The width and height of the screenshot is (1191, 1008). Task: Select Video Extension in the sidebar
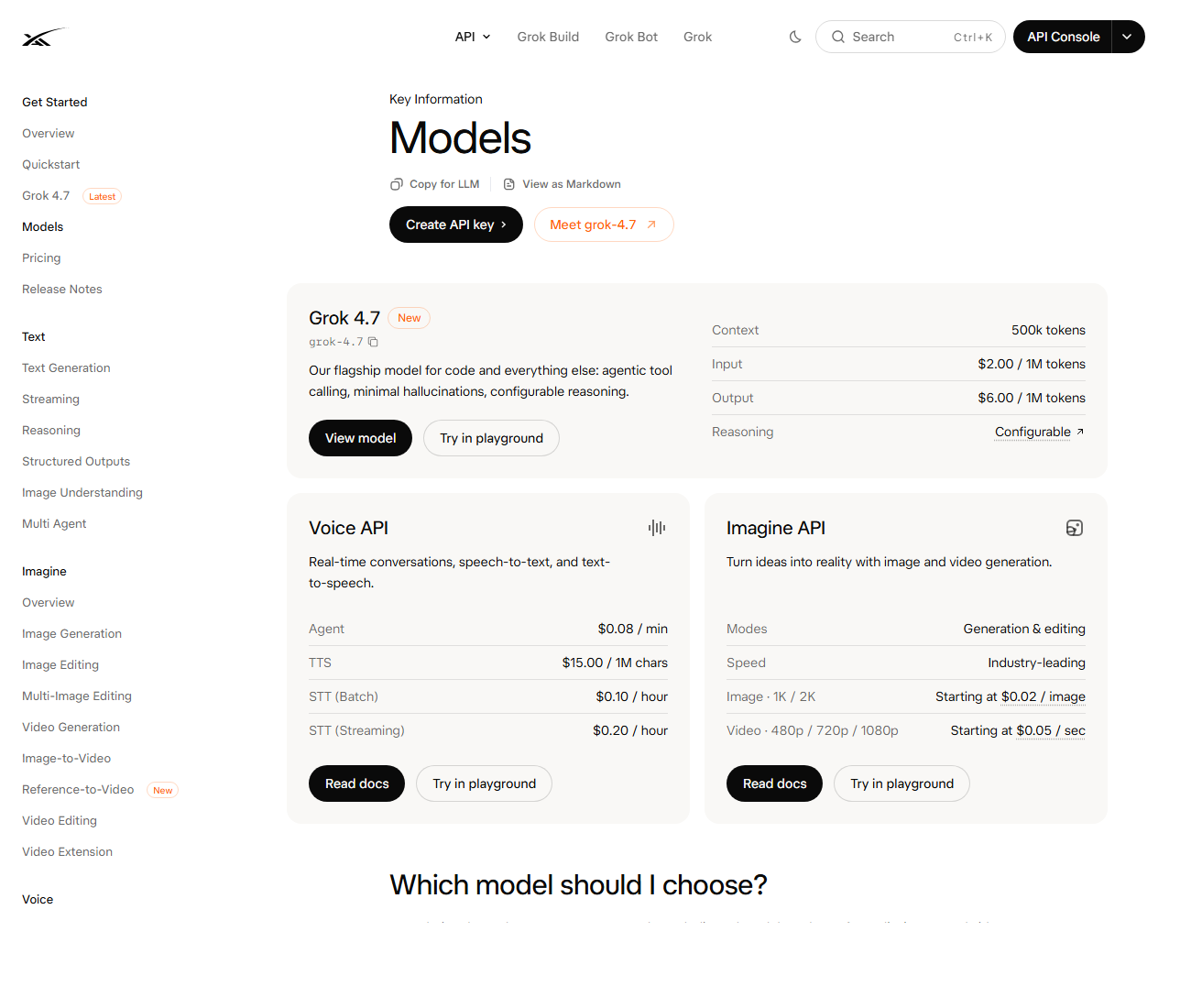pos(67,852)
